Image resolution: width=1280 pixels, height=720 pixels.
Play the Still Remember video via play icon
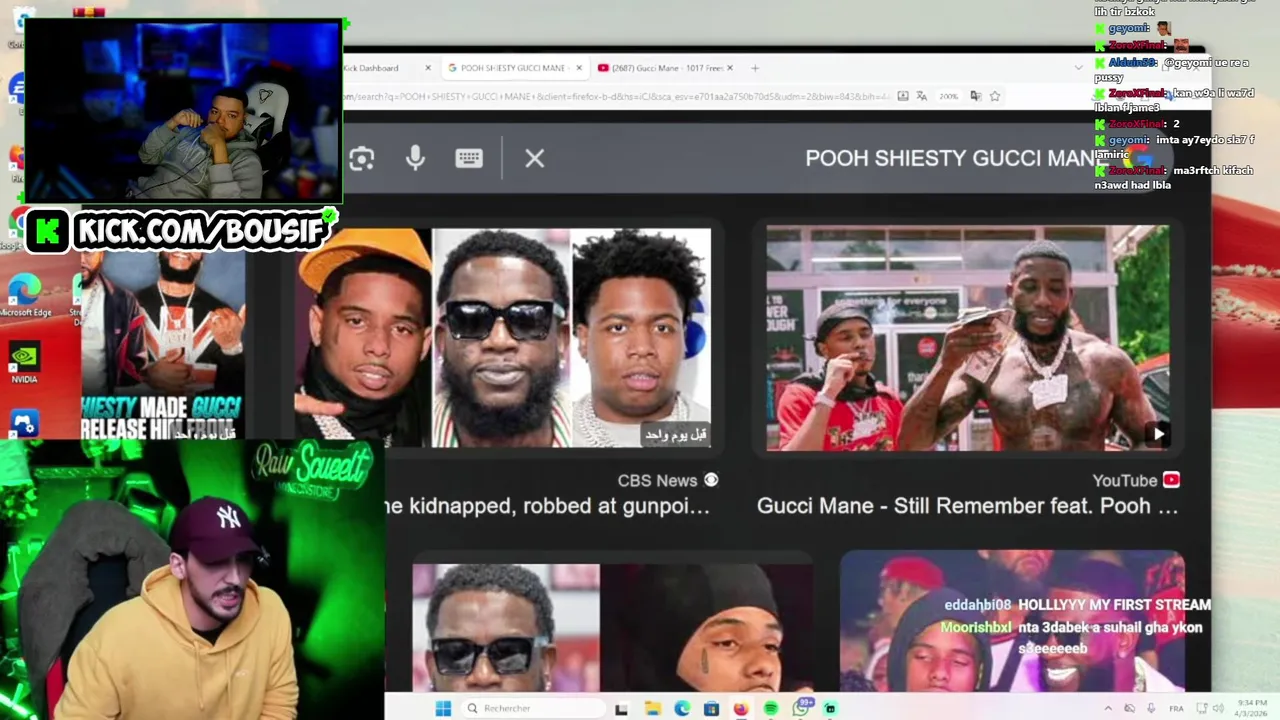click(x=1157, y=434)
